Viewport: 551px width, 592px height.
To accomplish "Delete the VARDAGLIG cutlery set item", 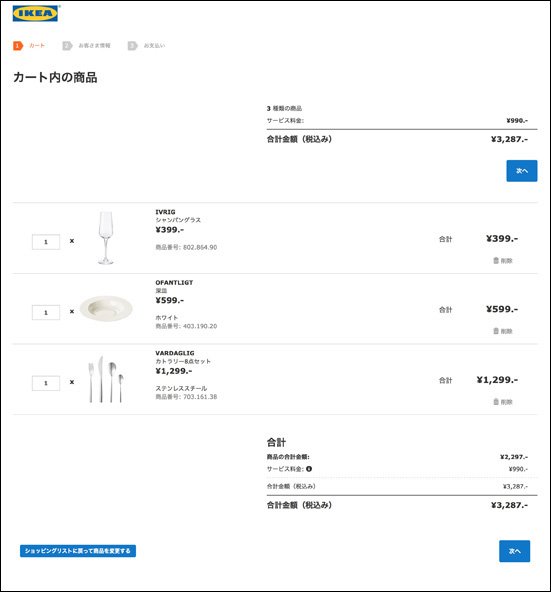I will point(503,402).
